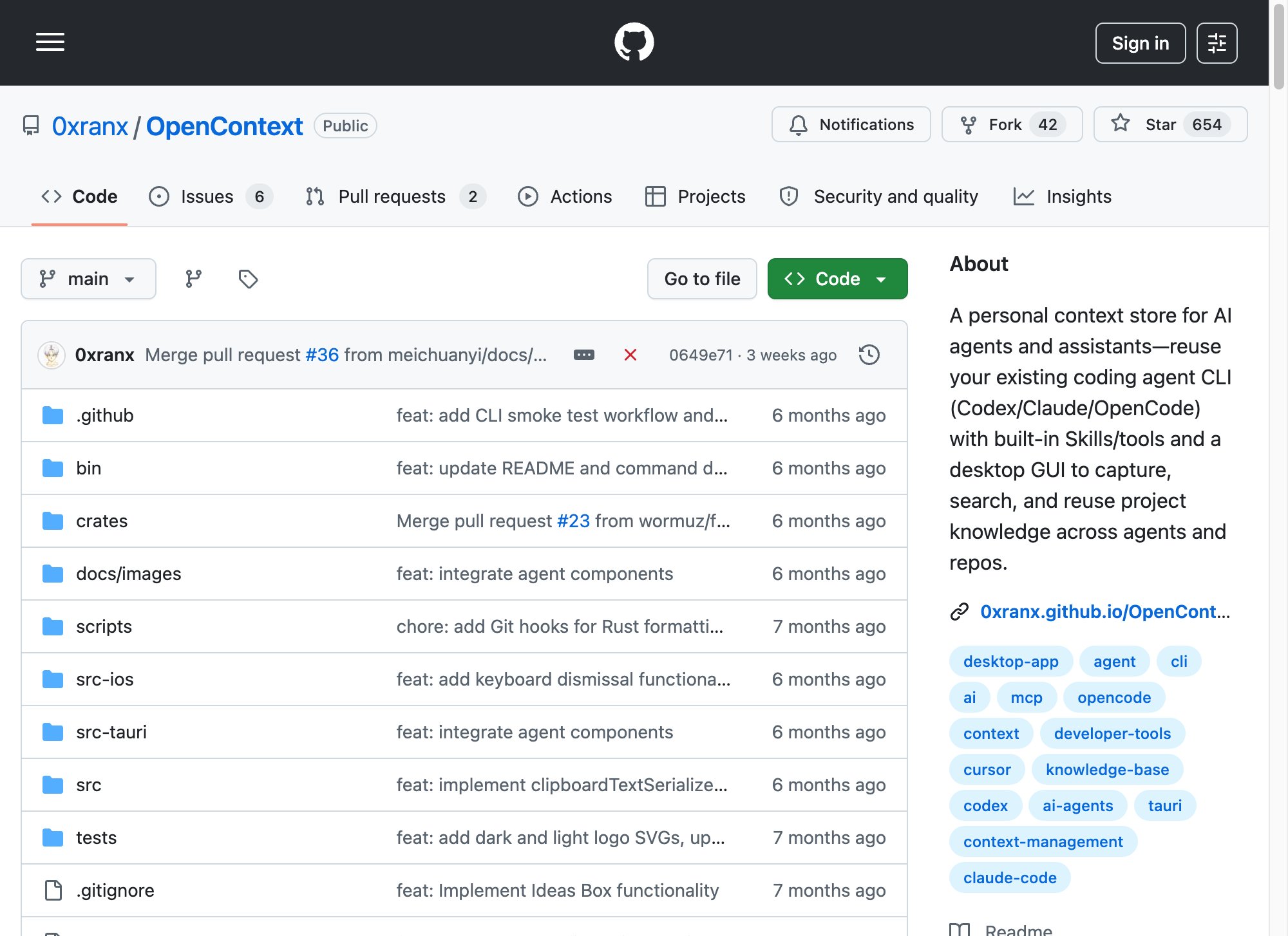Open the src folder
The image size is (1288, 936).
89,785
